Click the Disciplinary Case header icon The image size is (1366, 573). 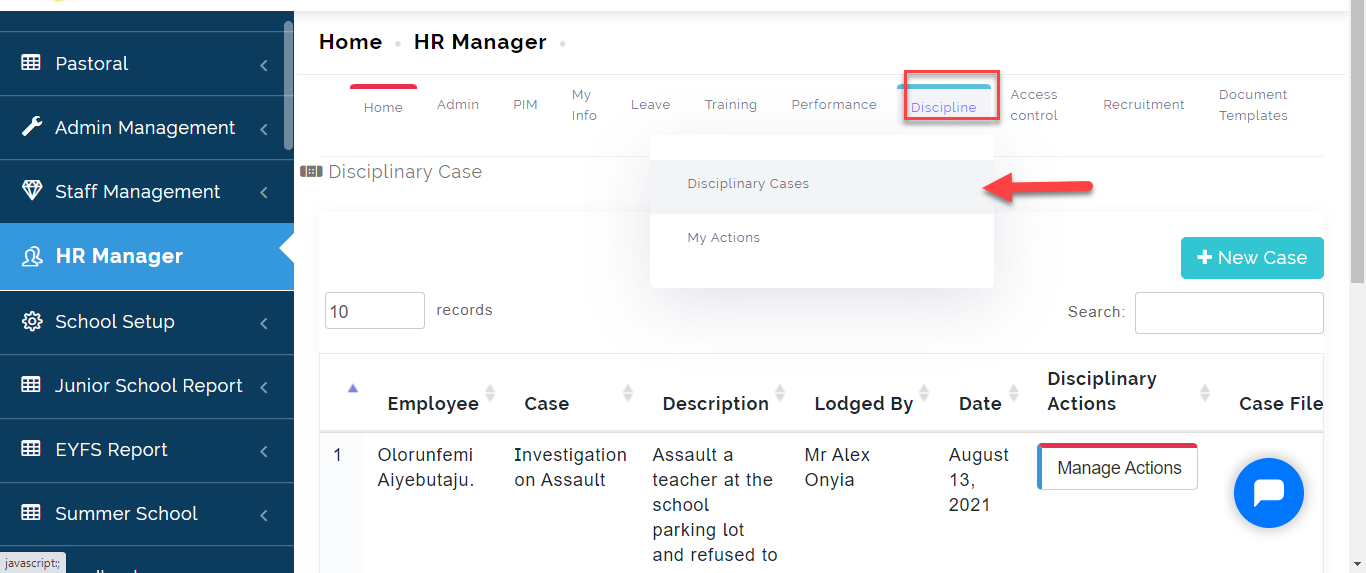(x=311, y=172)
